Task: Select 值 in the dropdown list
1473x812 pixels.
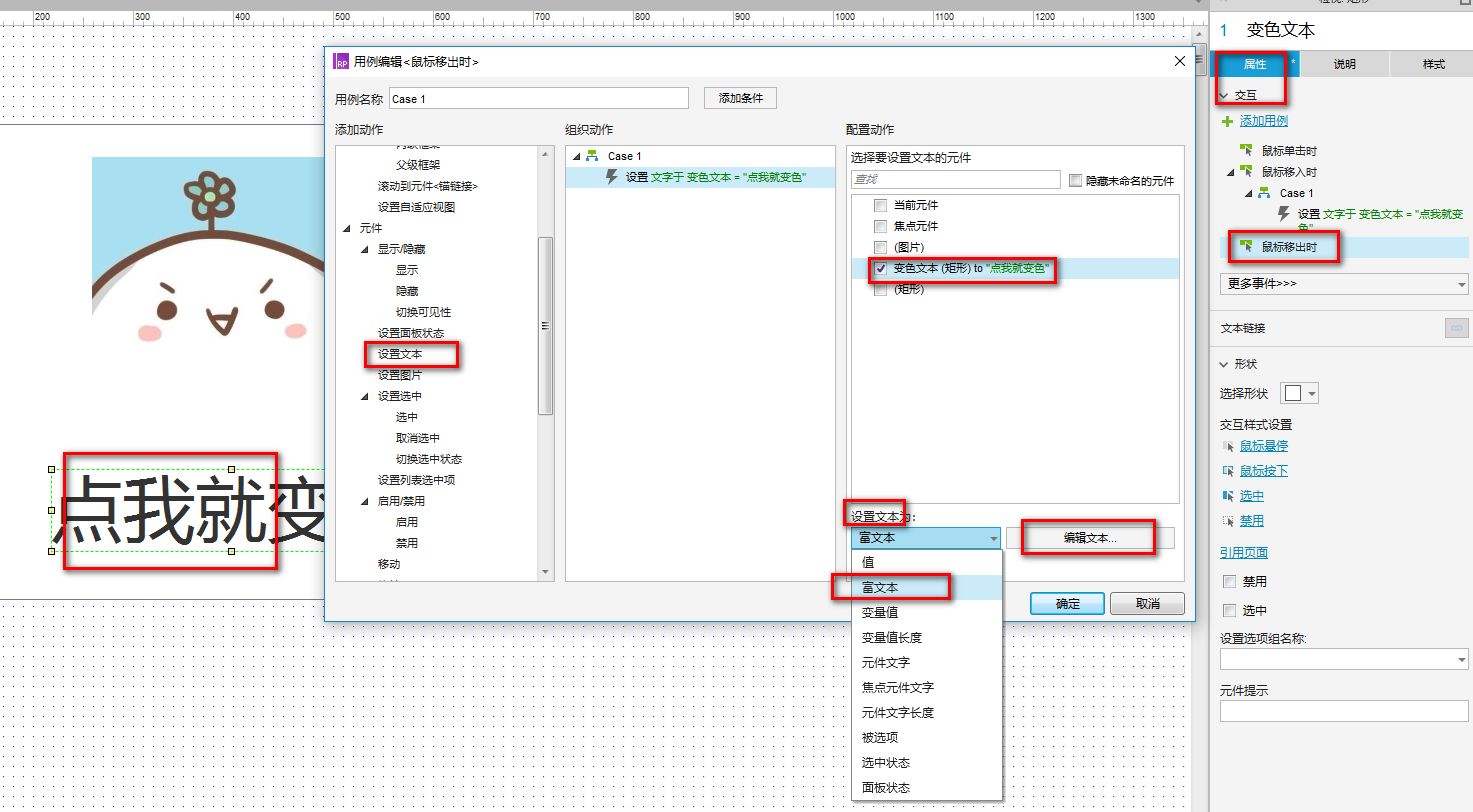Action: [926, 562]
